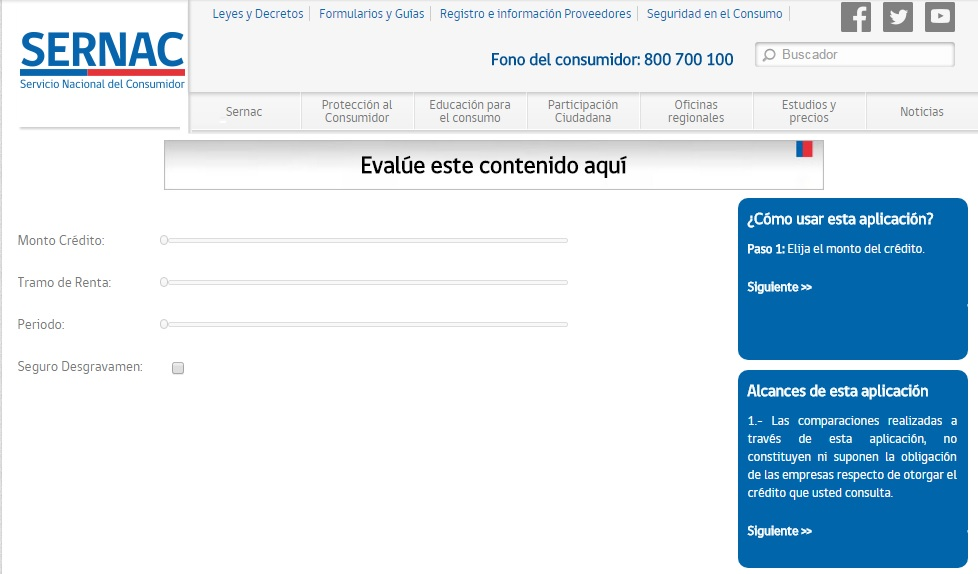978x574 pixels.
Task: Click Siguiente in Alcances de esta aplicación
Action: point(780,531)
